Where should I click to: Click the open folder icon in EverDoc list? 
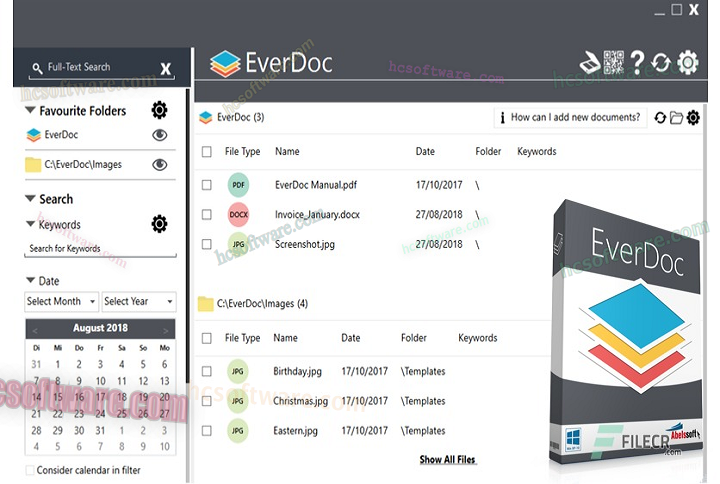coord(676,118)
